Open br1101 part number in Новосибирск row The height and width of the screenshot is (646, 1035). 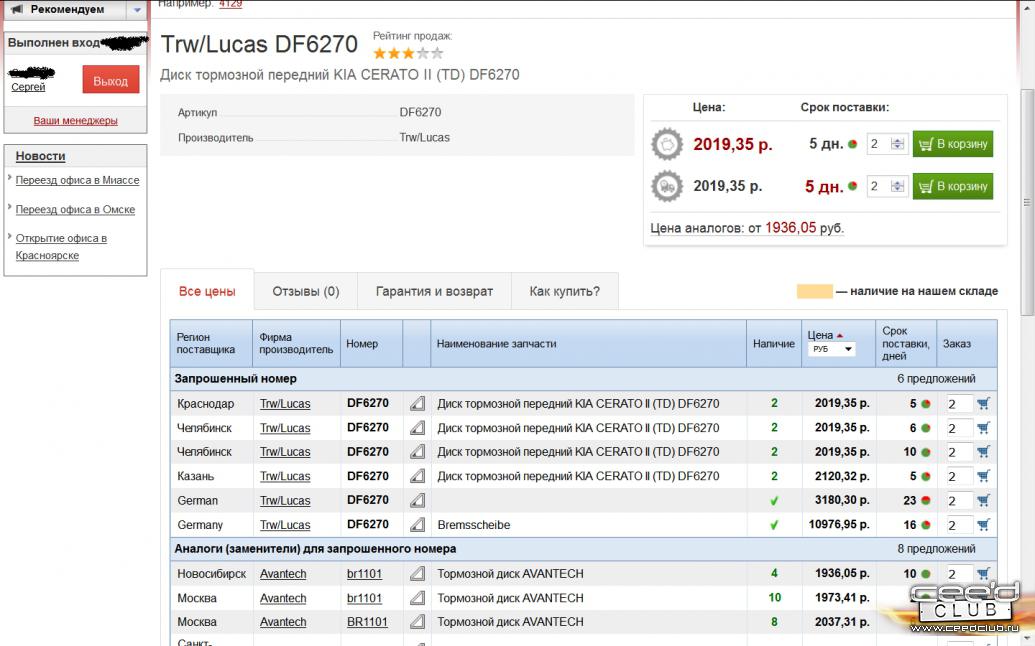click(364, 574)
